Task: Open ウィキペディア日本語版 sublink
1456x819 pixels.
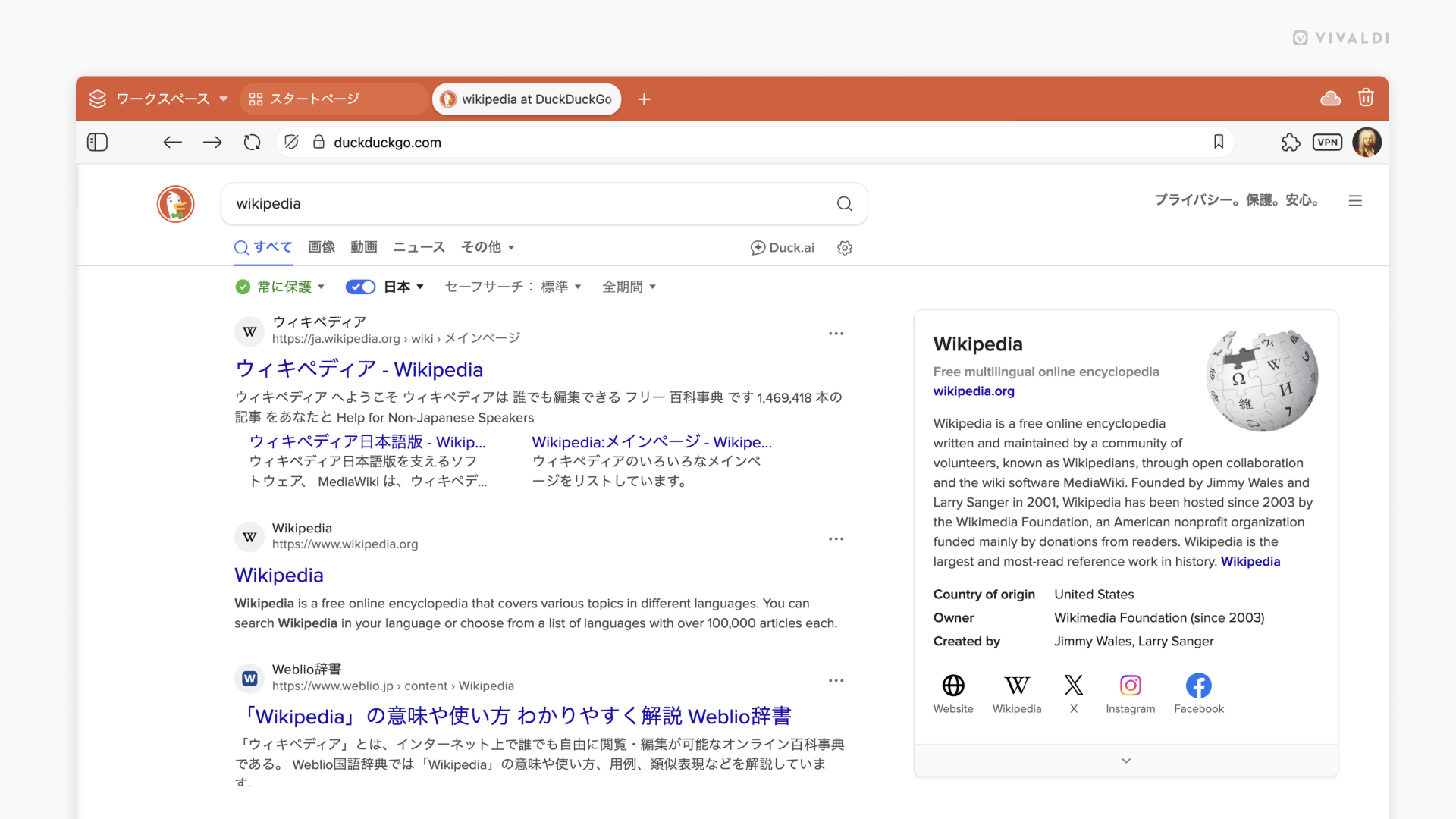Action: (x=368, y=442)
